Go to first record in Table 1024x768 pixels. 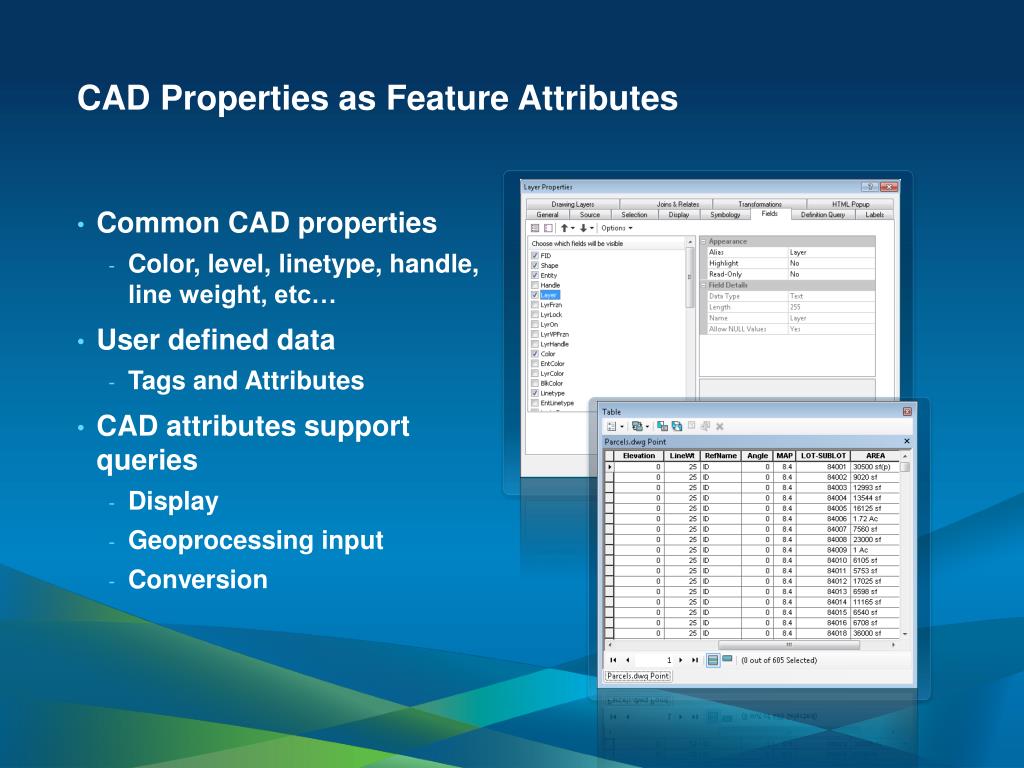pyautogui.click(x=613, y=660)
